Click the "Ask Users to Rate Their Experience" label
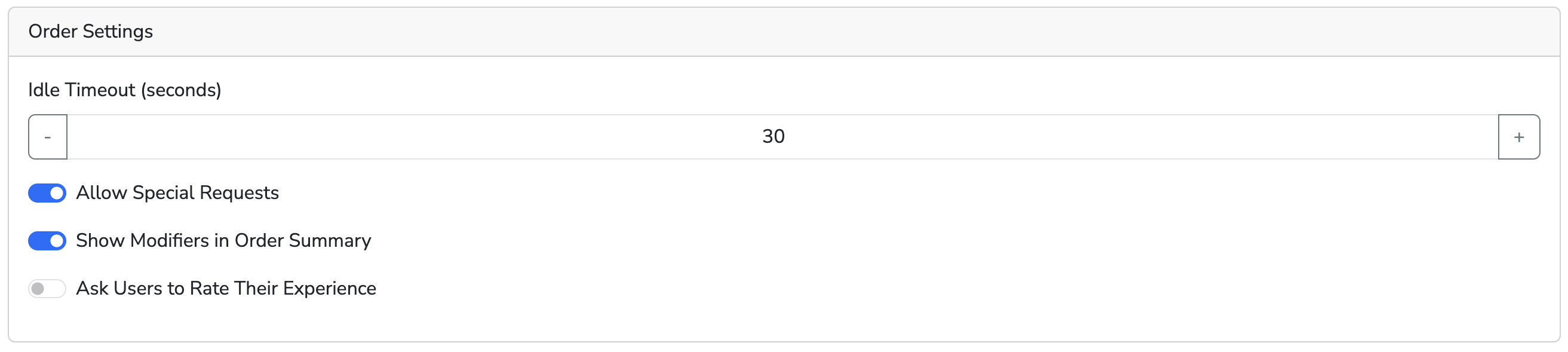Viewport: 1568px width, 352px height. [x=226, y=289]
